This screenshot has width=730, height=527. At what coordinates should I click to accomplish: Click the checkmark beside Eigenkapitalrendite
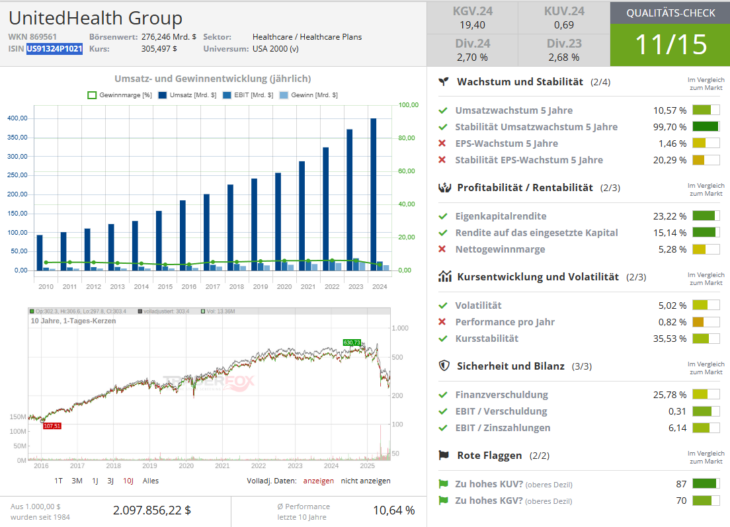443,216
